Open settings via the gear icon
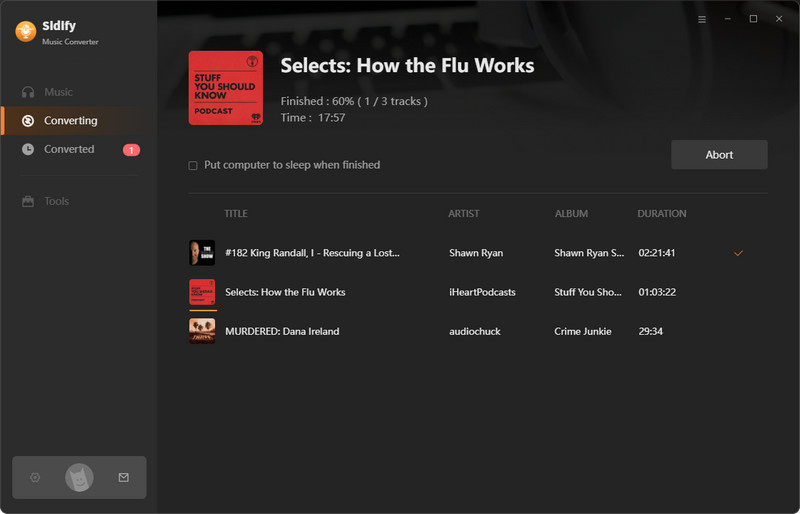This screenshot has height=514, width=800. point(35,477)
